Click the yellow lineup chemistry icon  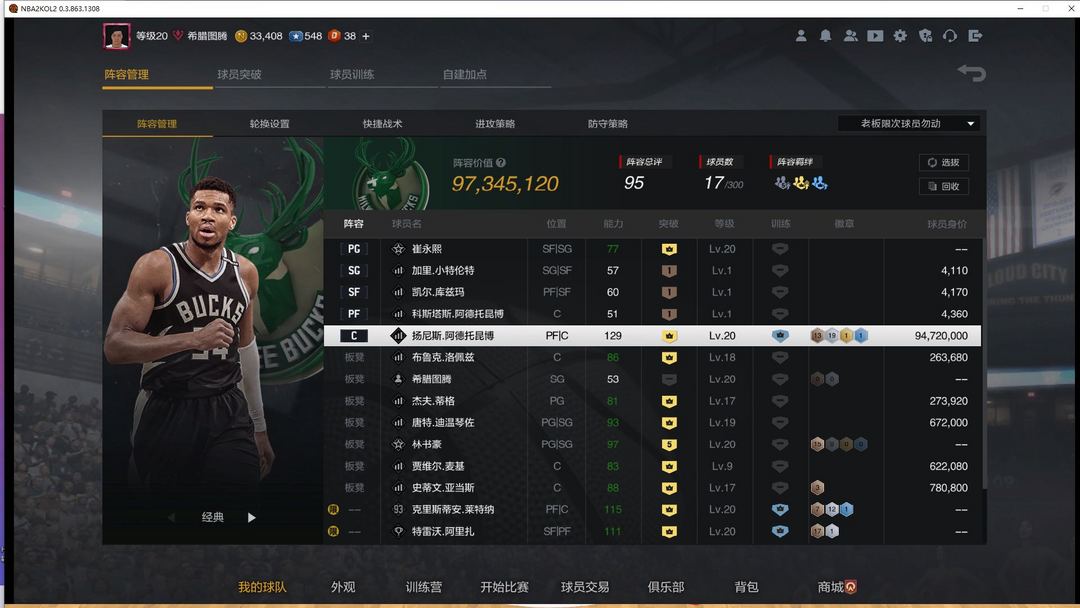[800, 183]
